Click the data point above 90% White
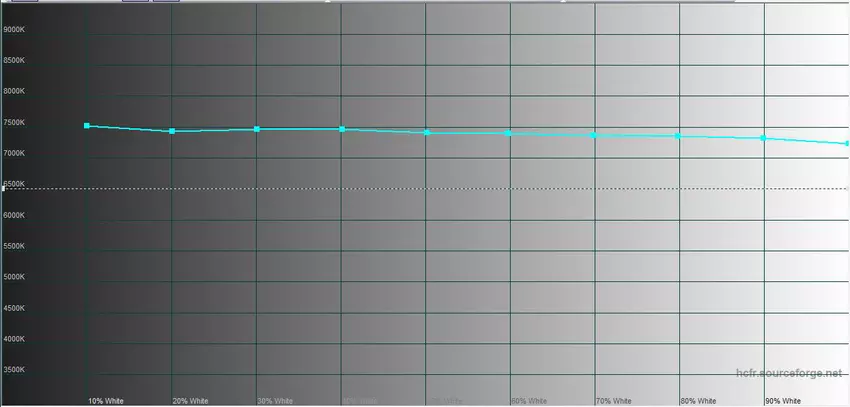850x407 pixels. coord(764,138)
